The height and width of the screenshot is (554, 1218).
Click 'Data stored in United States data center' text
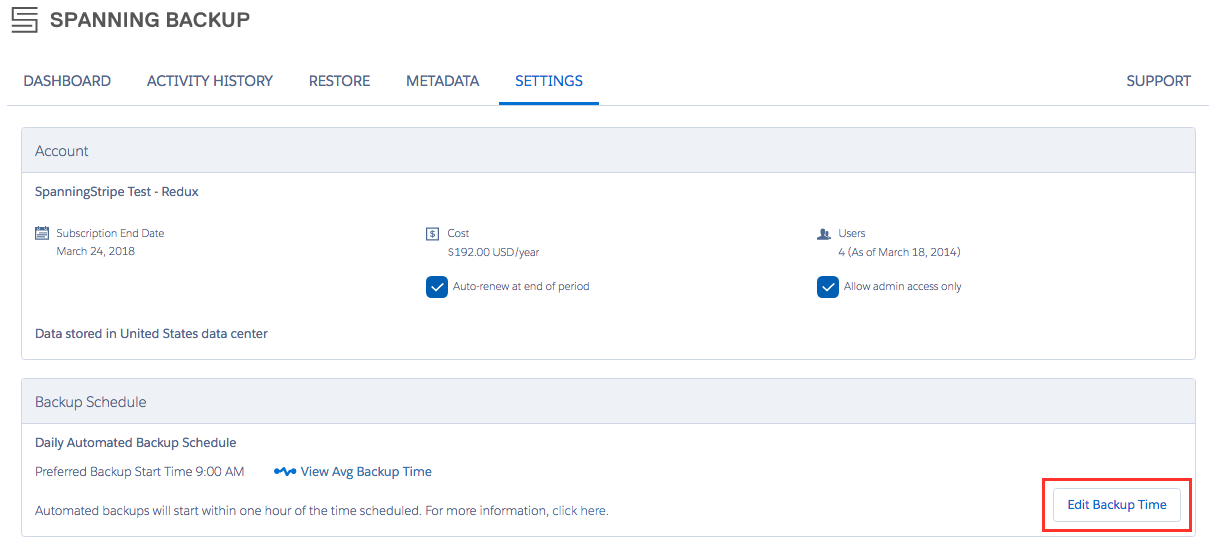pyautogui.click(x=151, y=334)
